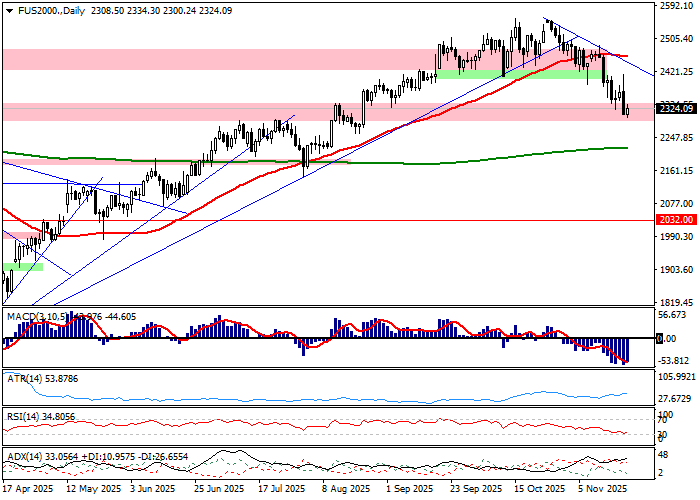This screenshot has height=500, width=700.
Task: Click the current price tag 2324.09
Action: coord(677,108)
